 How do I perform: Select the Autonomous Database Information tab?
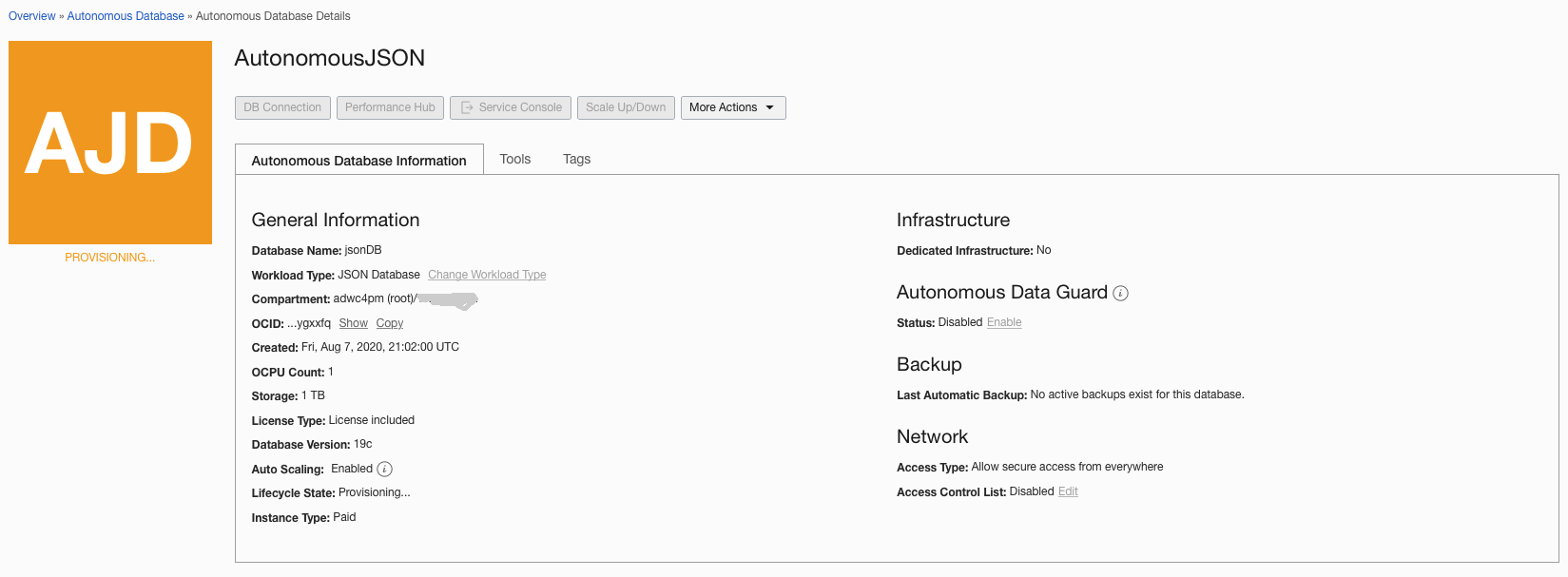(358, 161)
